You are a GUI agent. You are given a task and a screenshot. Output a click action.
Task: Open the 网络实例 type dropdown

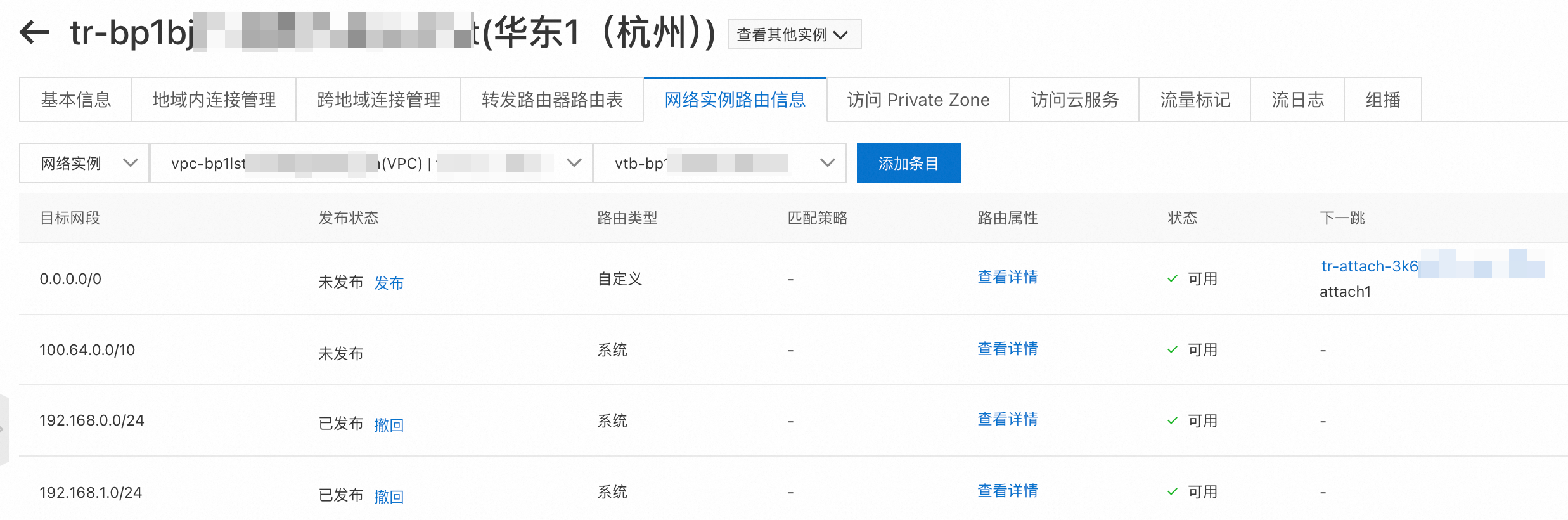click(85, 164)
